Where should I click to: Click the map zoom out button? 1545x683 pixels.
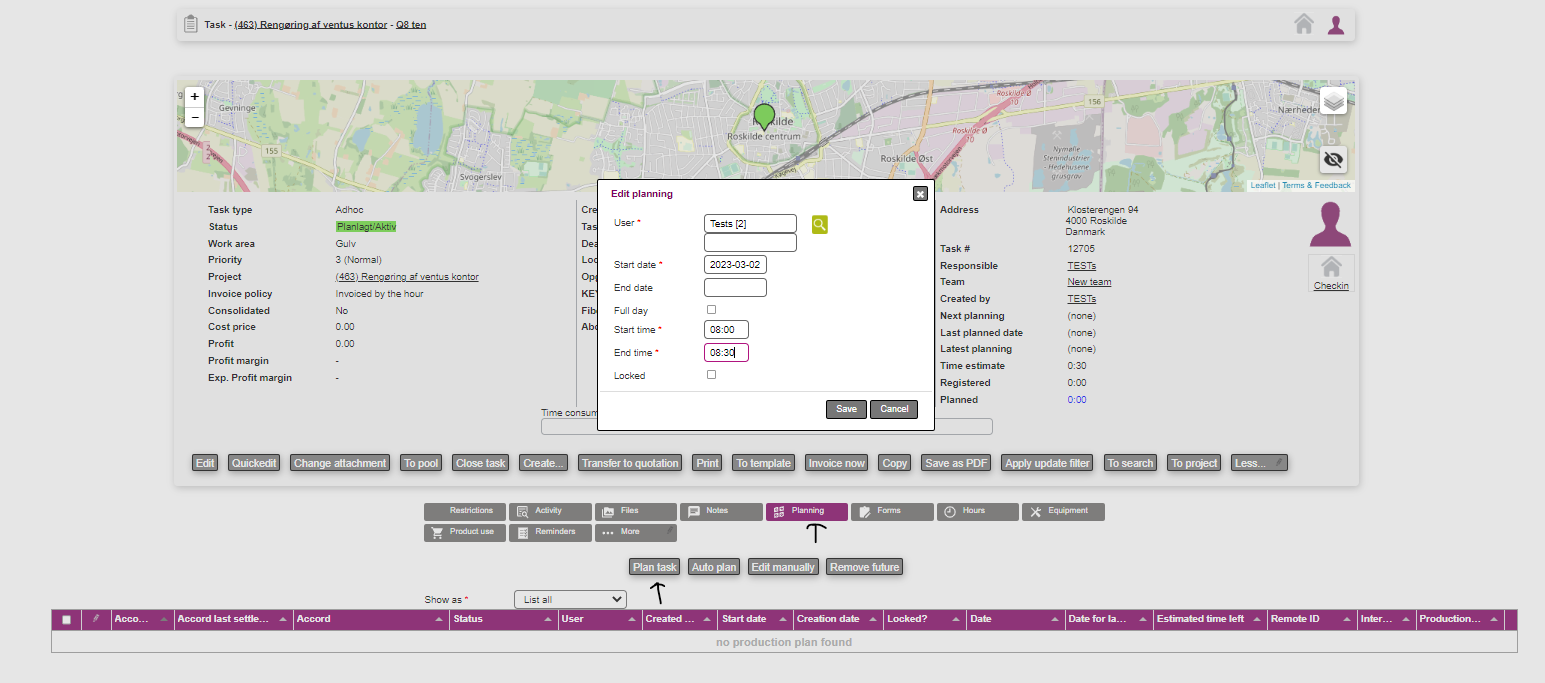pos(195,117)
